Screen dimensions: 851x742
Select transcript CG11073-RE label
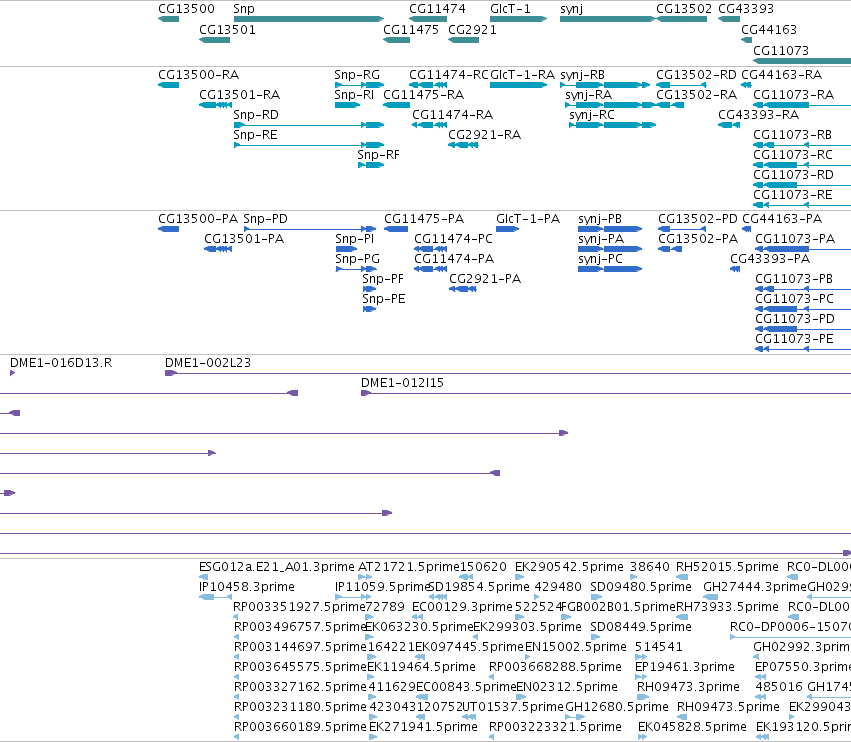click(x=792, y=194)
